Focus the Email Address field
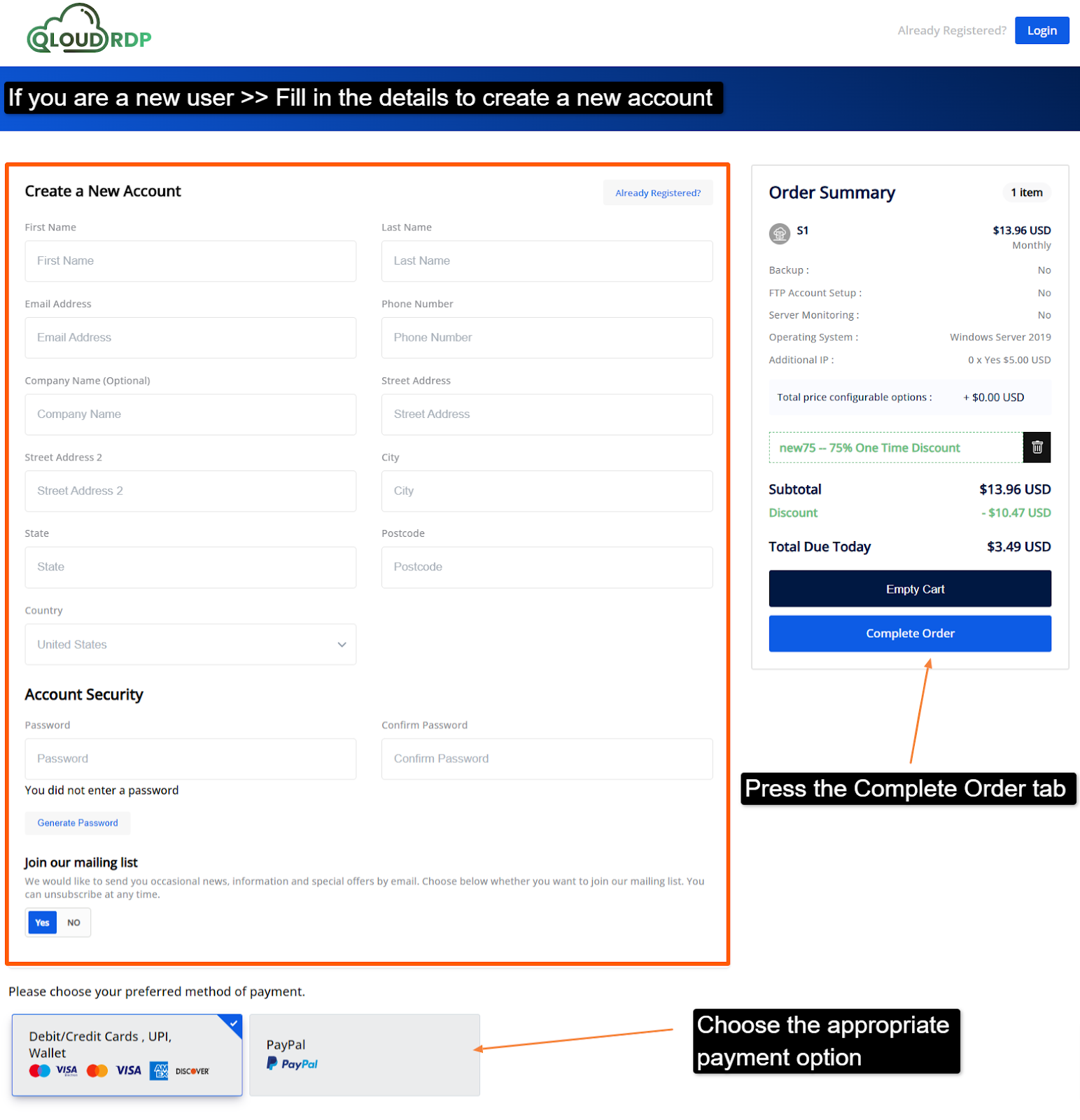Viewport: 1080px width, 1120px height. [x=190, y=337]
